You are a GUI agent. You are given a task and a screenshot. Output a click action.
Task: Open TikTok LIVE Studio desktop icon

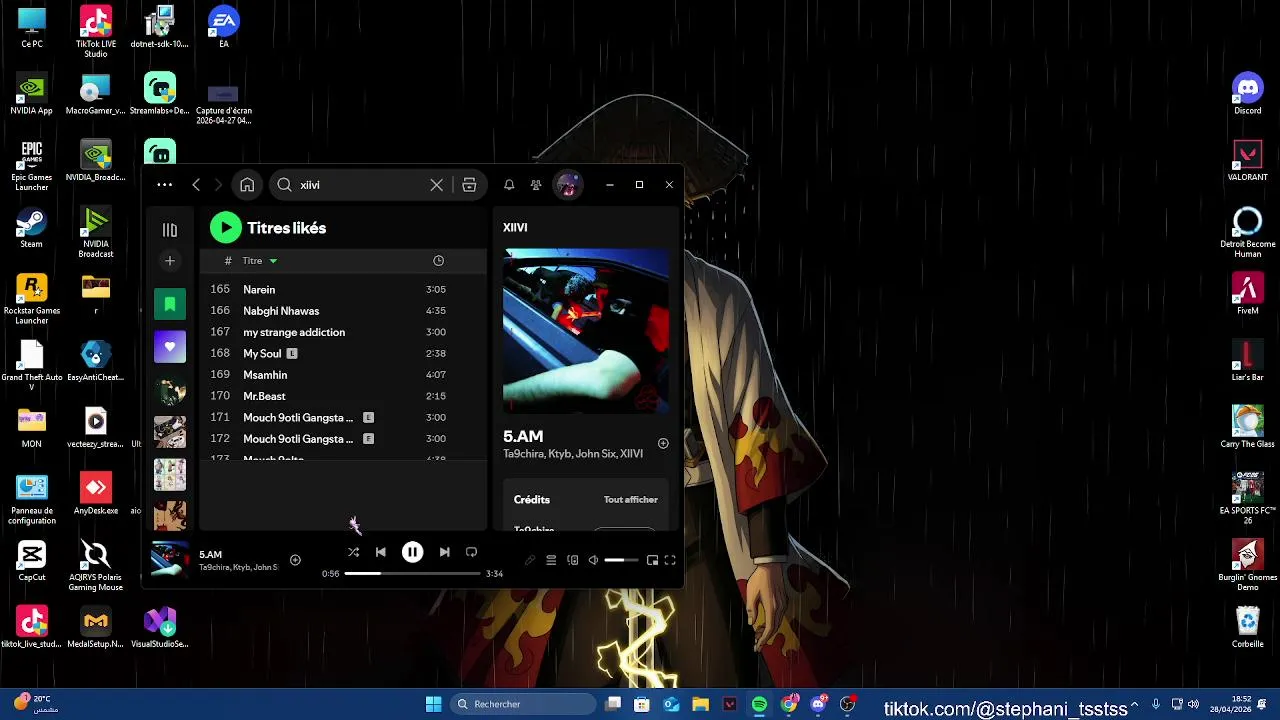click(x=96, y=32)
